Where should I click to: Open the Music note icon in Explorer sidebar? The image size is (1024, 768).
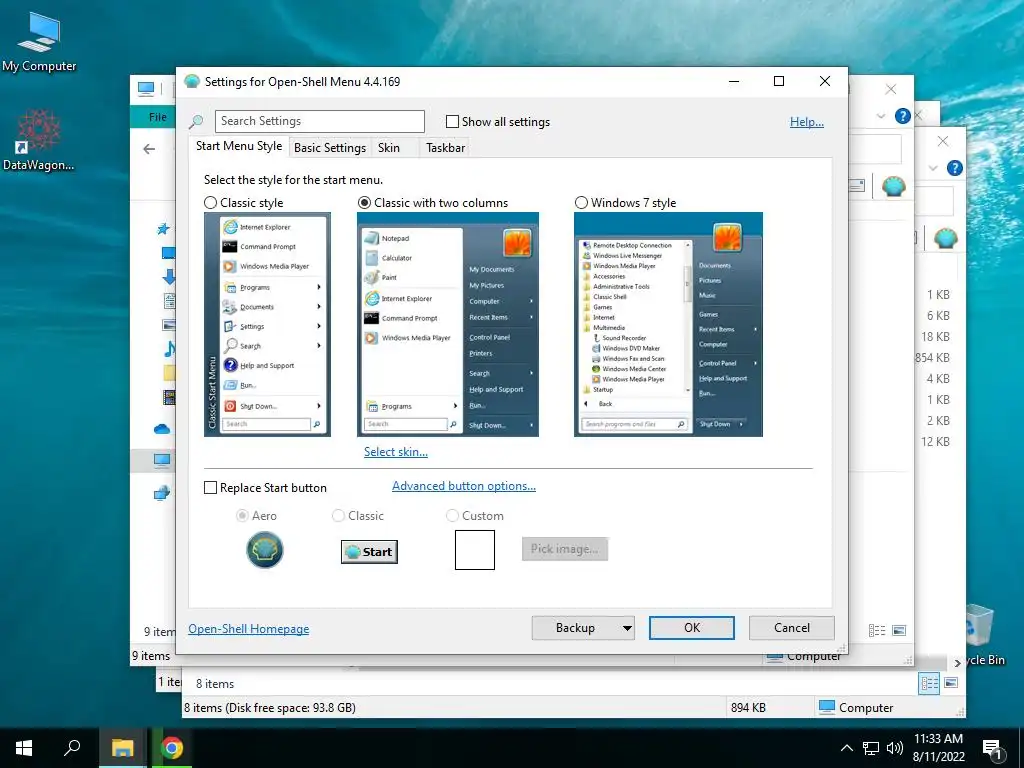[169, 348]
